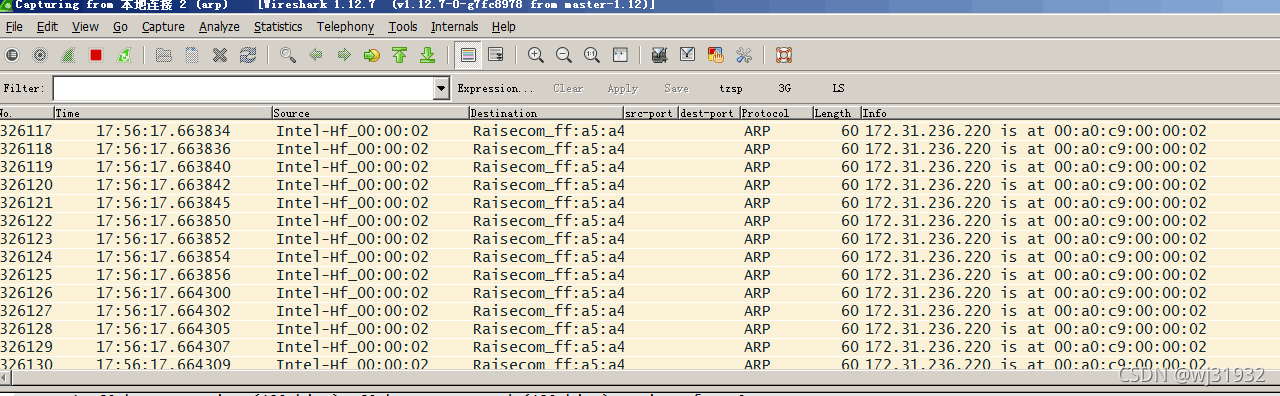
Task: Click the Save filter button
Action: point(676,88)
